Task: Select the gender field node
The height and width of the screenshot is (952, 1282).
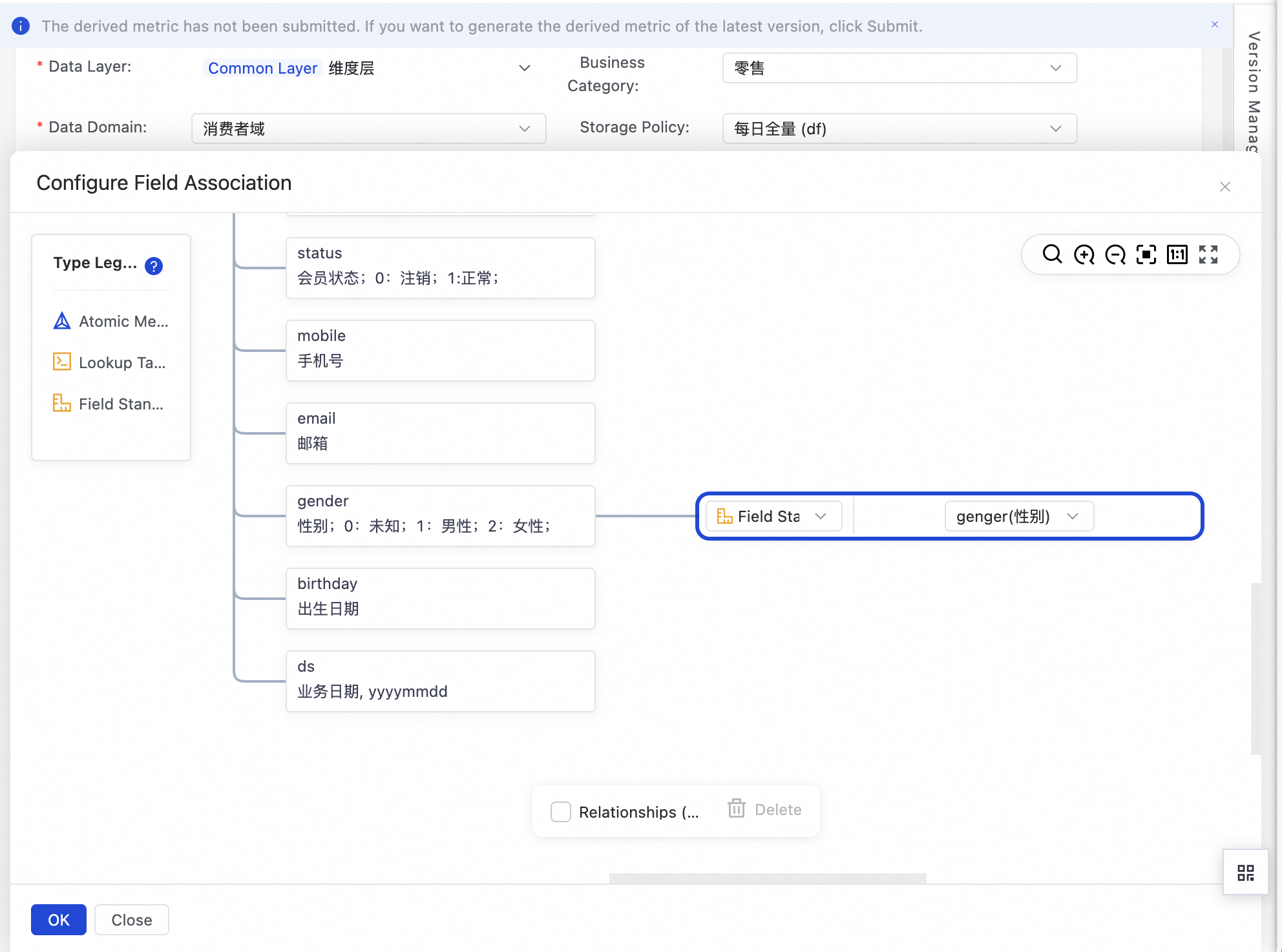Action: tap(440, 515)
